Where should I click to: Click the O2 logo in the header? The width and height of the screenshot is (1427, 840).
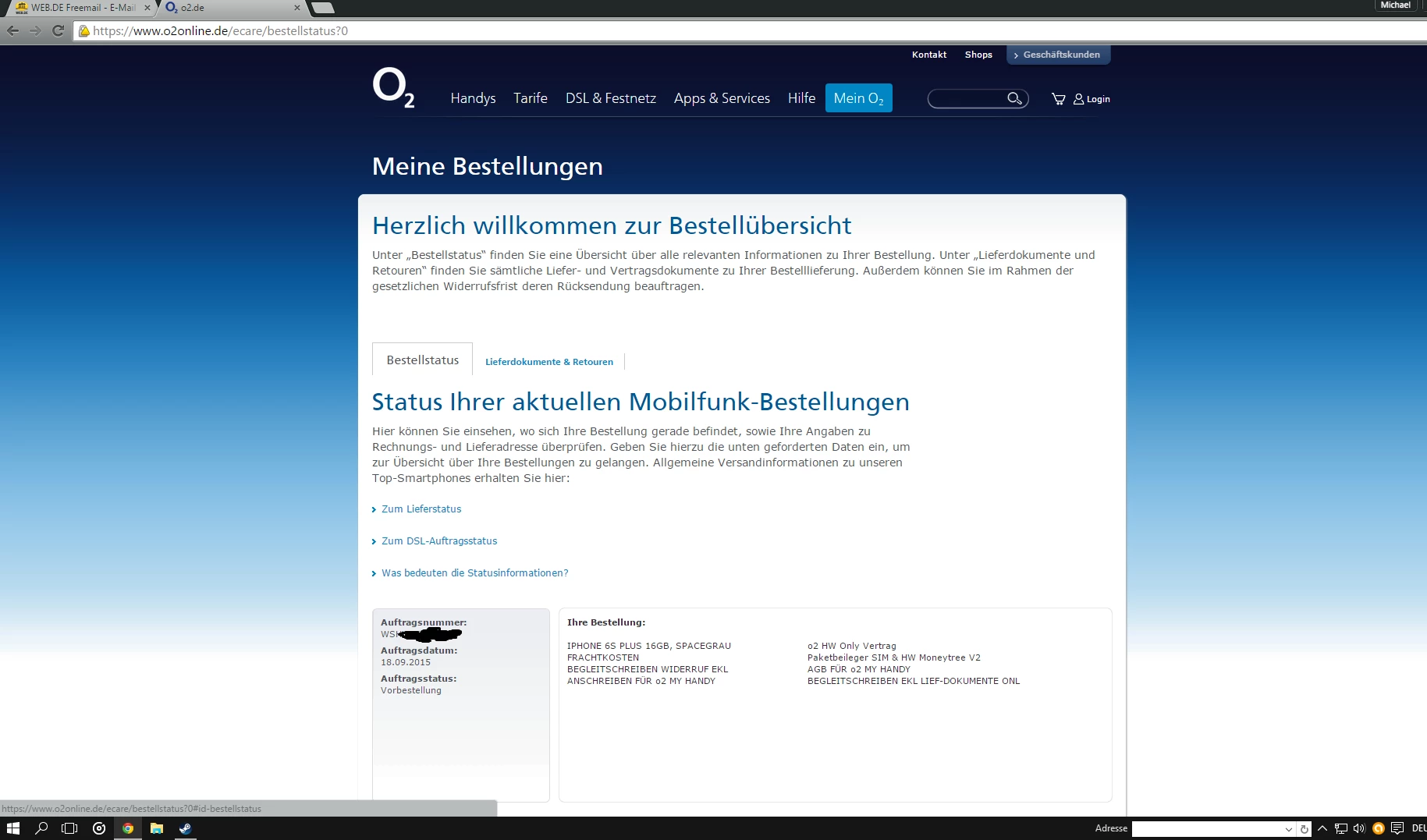pos(393,87)
